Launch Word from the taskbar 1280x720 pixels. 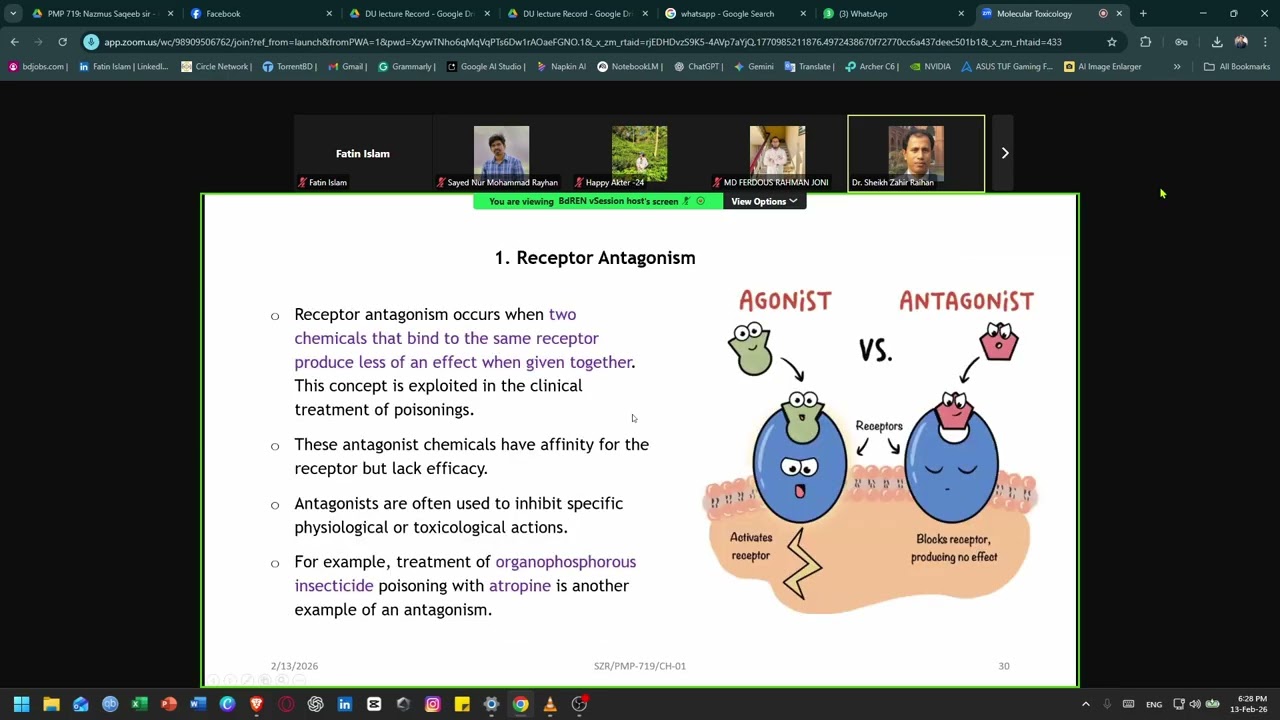(x=198, y=704)
